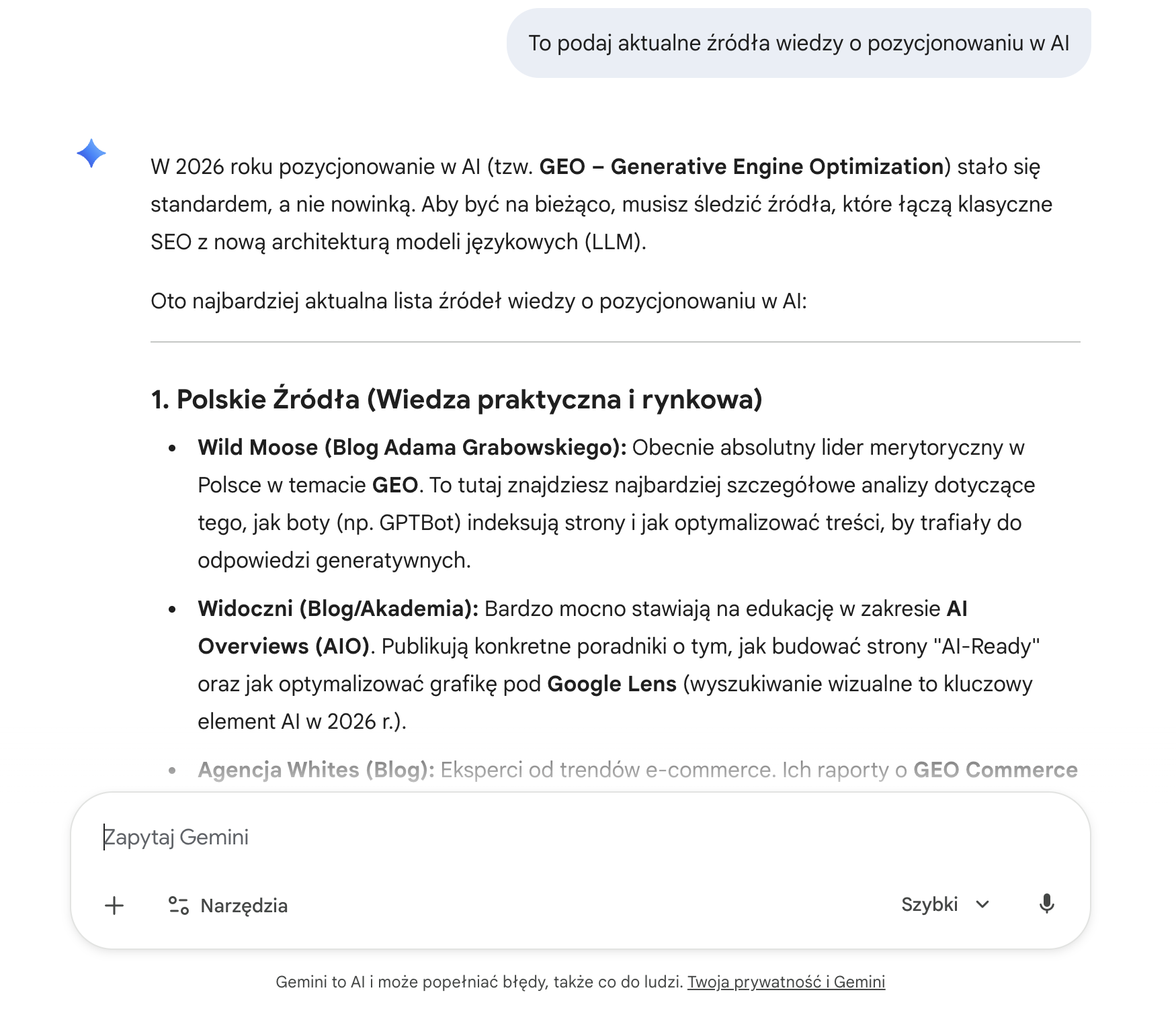Click the Narzędzia icon next to plus
The image size is (1176, 1013).
(178, 905)
